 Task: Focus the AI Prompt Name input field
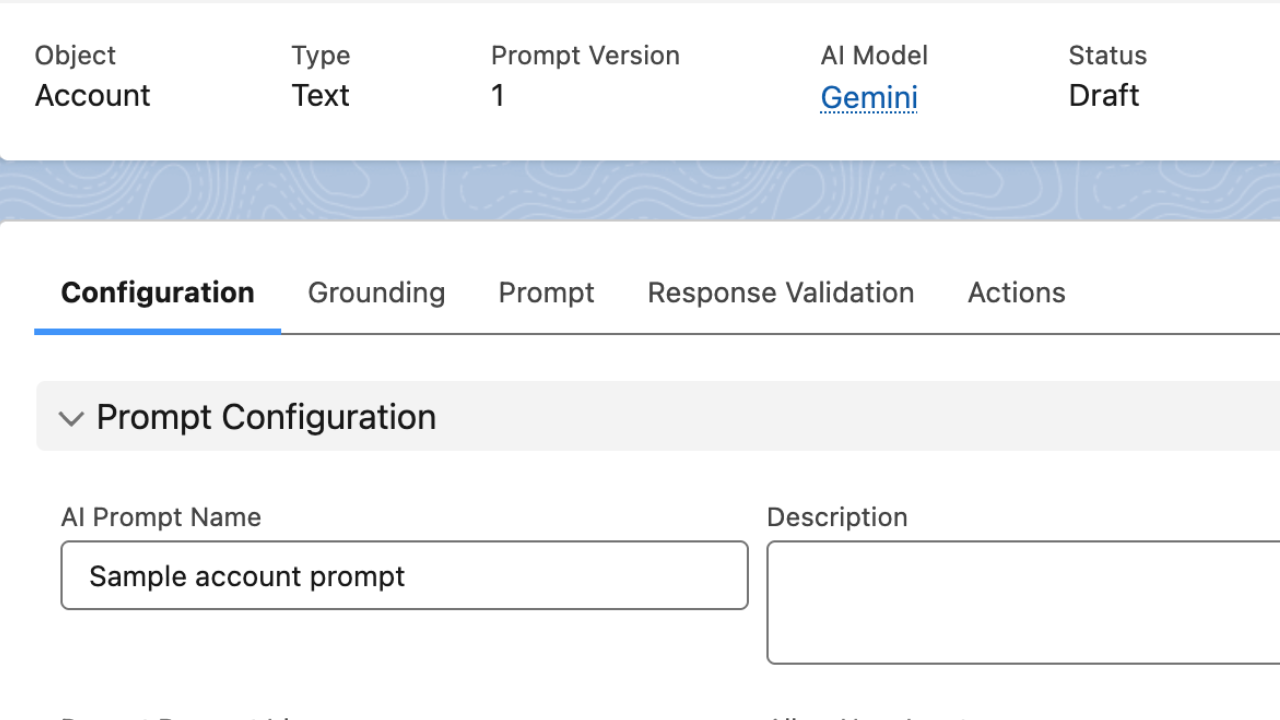tap(404, 576)
